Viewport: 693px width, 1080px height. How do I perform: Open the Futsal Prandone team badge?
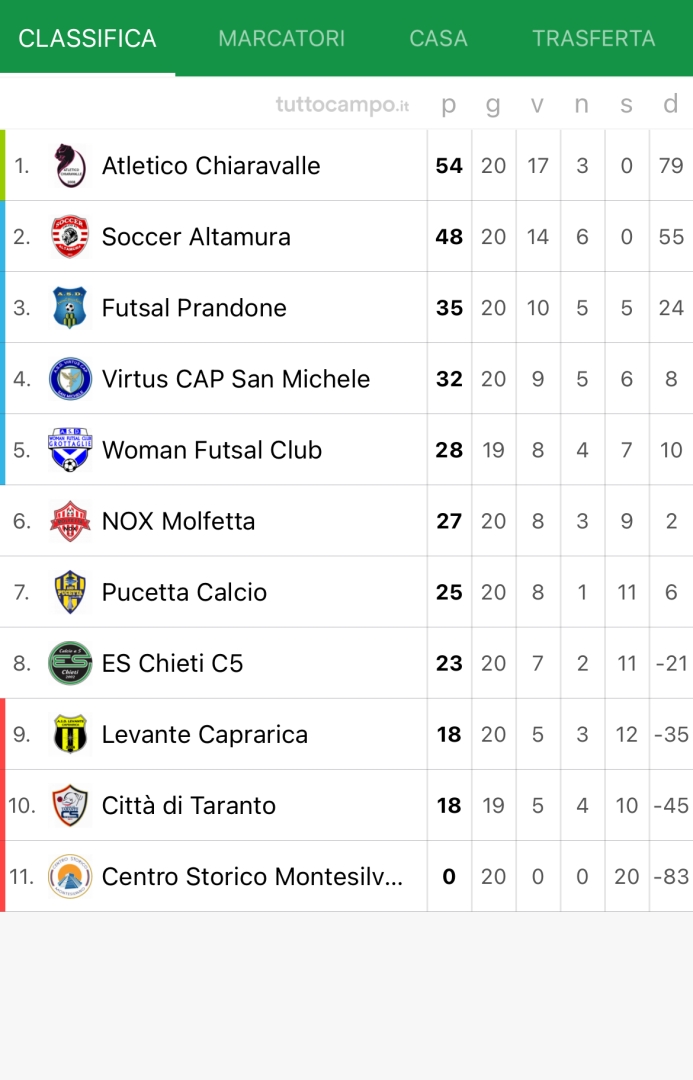[70, 308]
